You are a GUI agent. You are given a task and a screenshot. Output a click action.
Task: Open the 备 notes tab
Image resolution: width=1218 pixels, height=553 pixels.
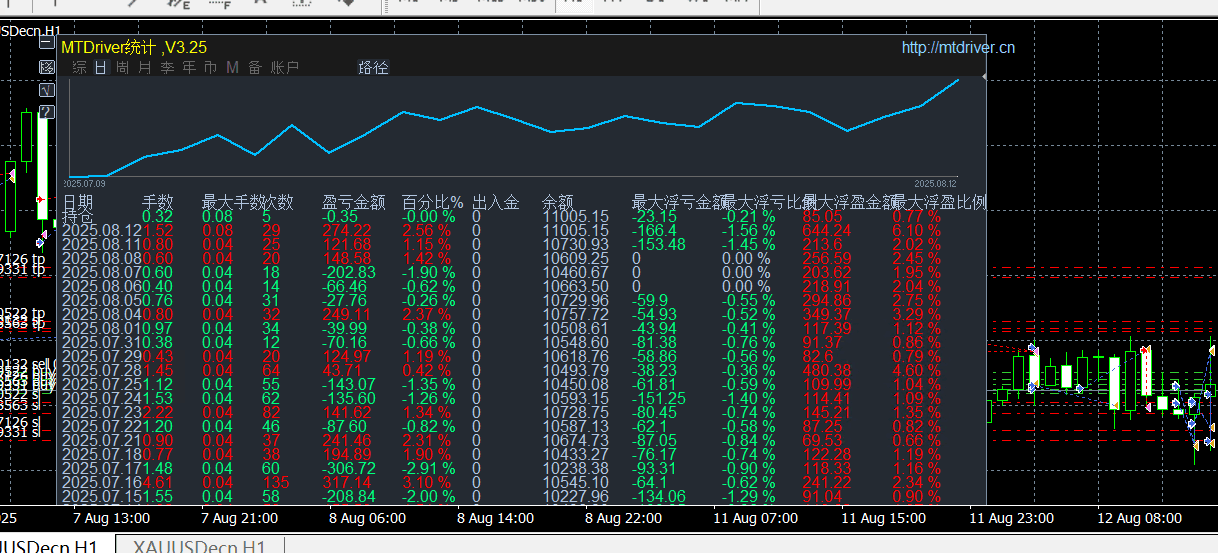(255, 68)
